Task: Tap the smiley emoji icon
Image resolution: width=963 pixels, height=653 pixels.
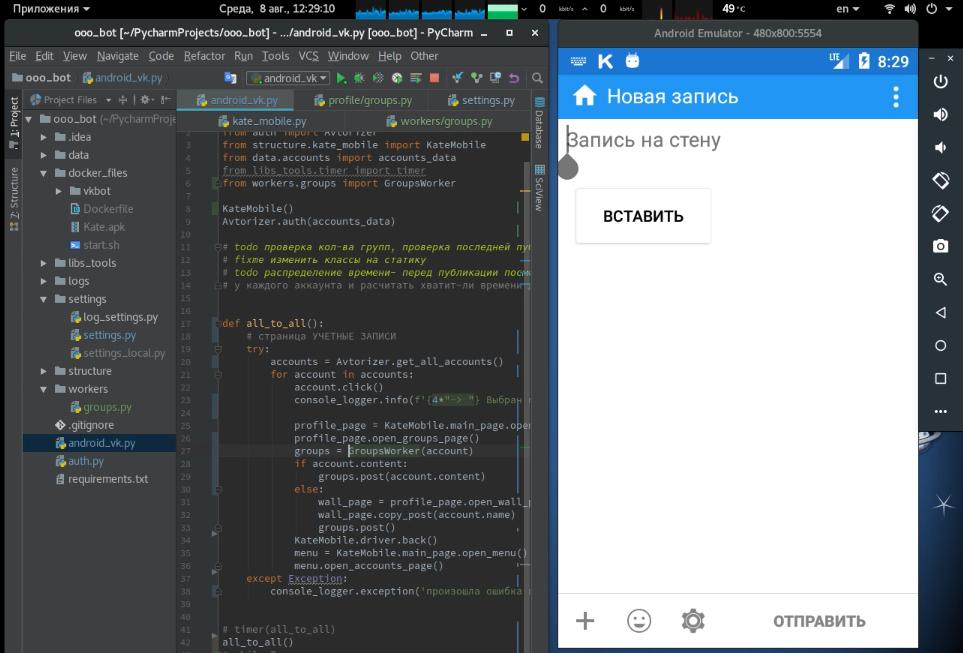Action: [x=639, y=620]
